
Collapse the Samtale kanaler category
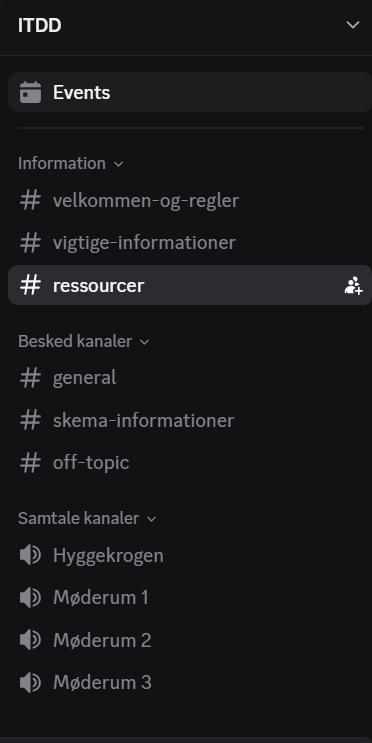(87, 518)
